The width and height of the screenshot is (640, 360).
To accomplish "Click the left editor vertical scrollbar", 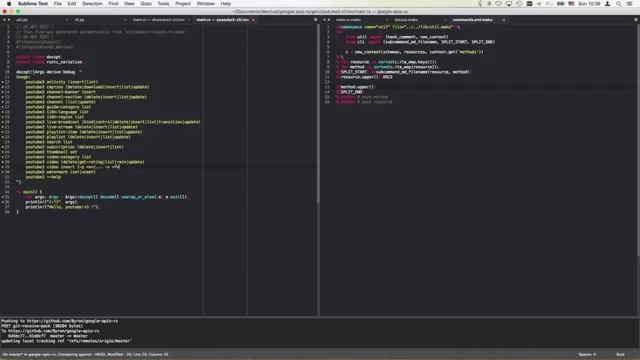I will click(x=318, y=114).
